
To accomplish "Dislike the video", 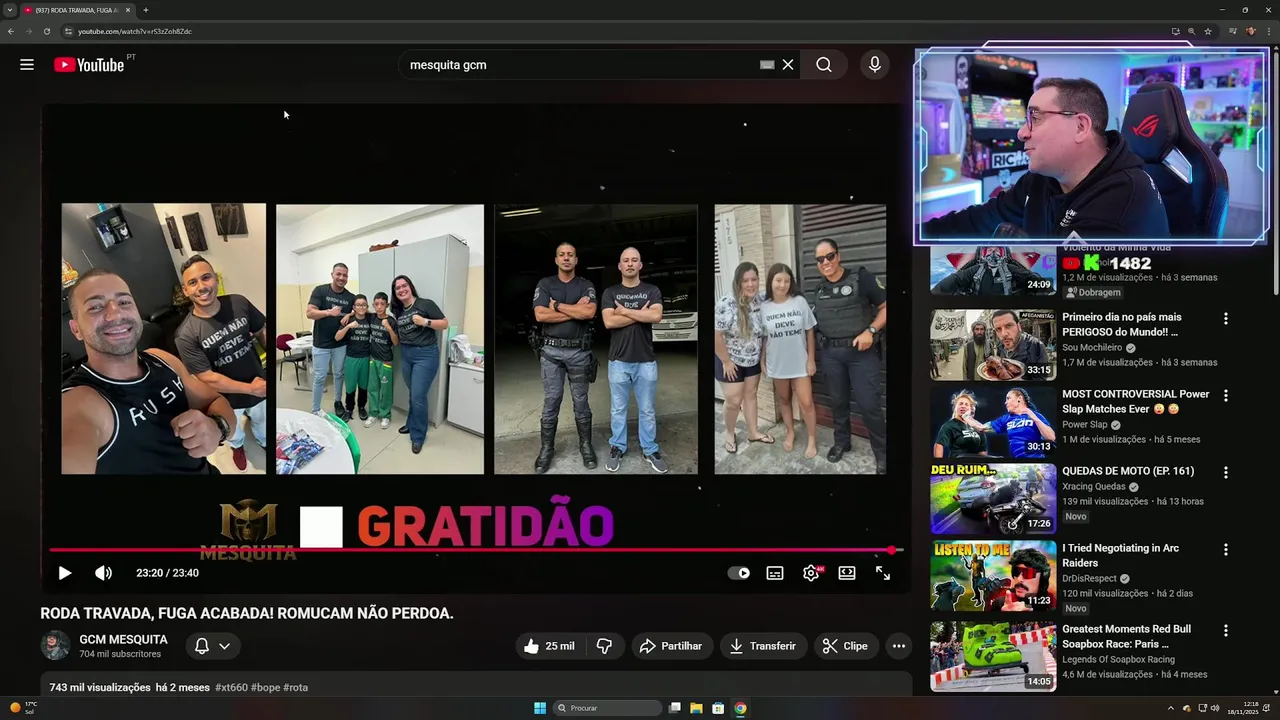I will 604,646.
